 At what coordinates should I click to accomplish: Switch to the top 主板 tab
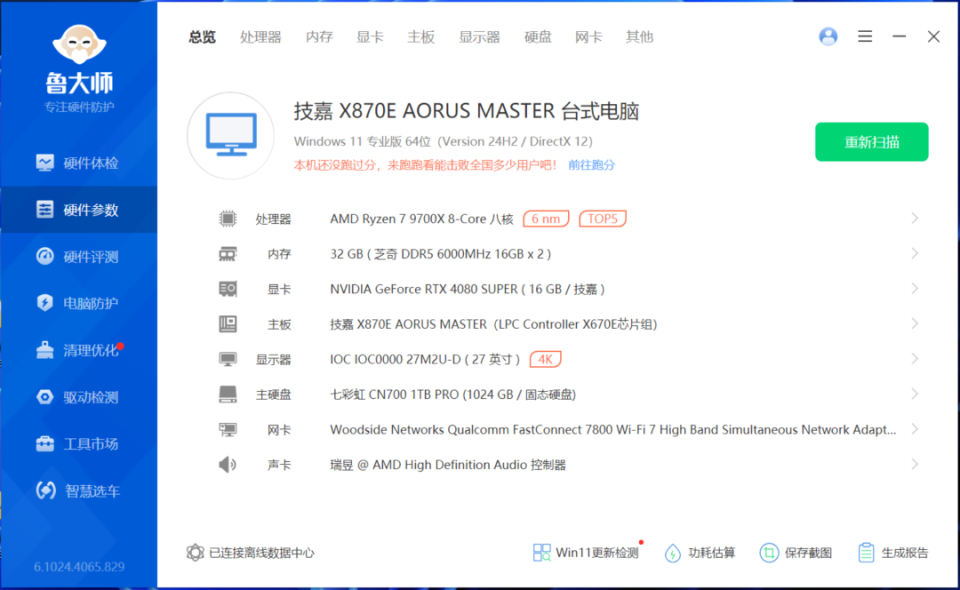421,37
